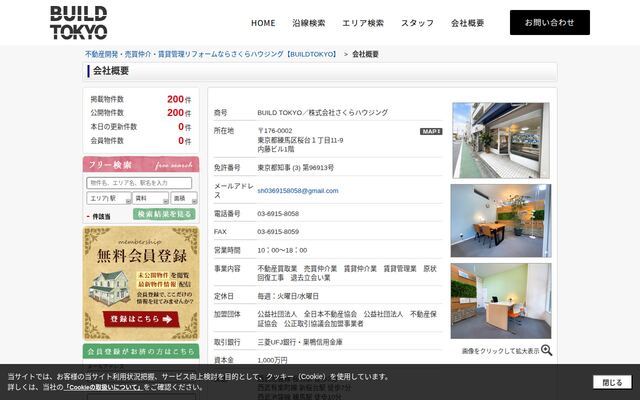The width and height of the screenshot is (640, 400).
Task: Click the 東京都知事 (3) 第96913号 license text
Action: [x=296, y=167]
